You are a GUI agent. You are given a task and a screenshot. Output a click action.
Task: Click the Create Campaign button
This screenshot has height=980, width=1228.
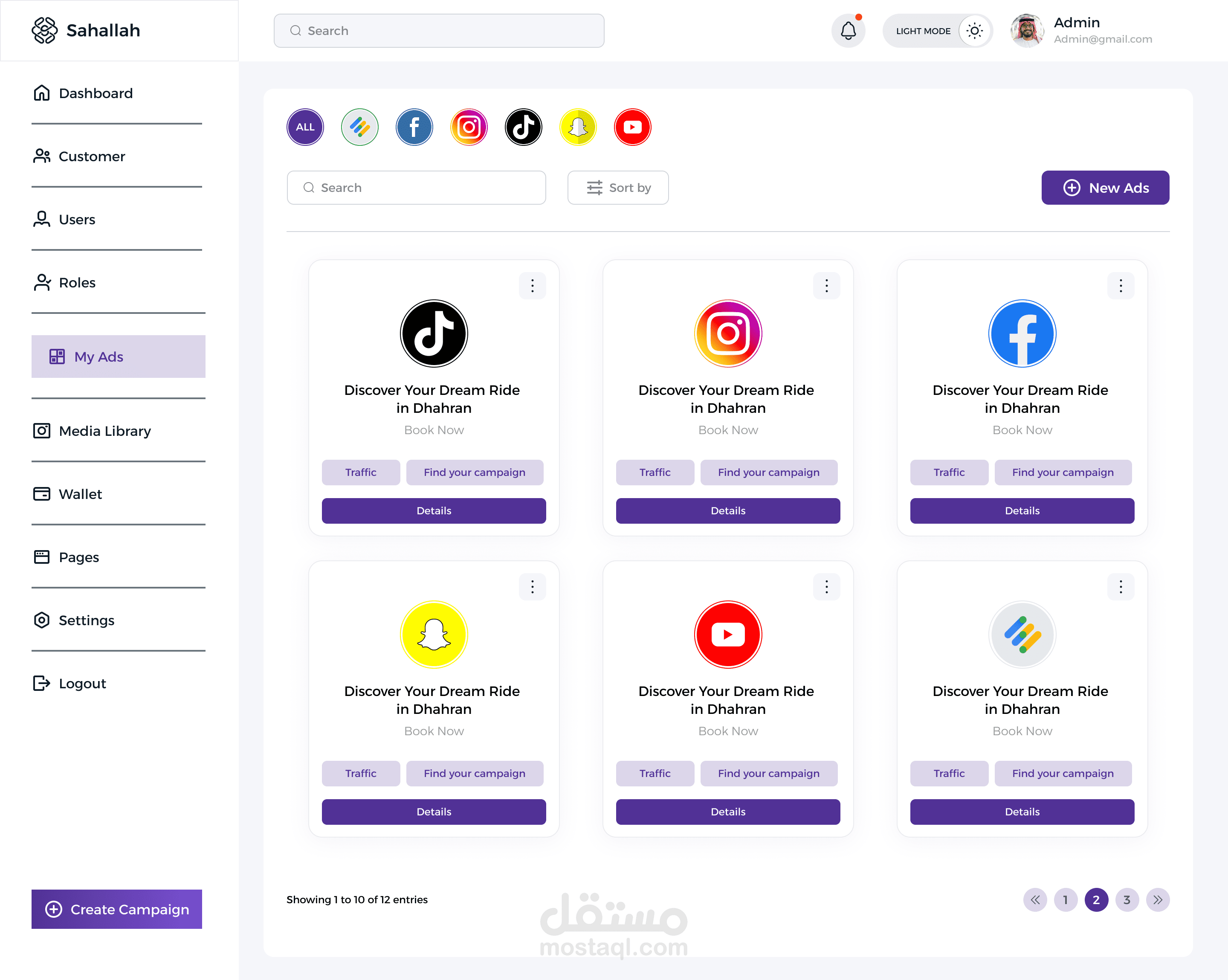click(117, 909)
